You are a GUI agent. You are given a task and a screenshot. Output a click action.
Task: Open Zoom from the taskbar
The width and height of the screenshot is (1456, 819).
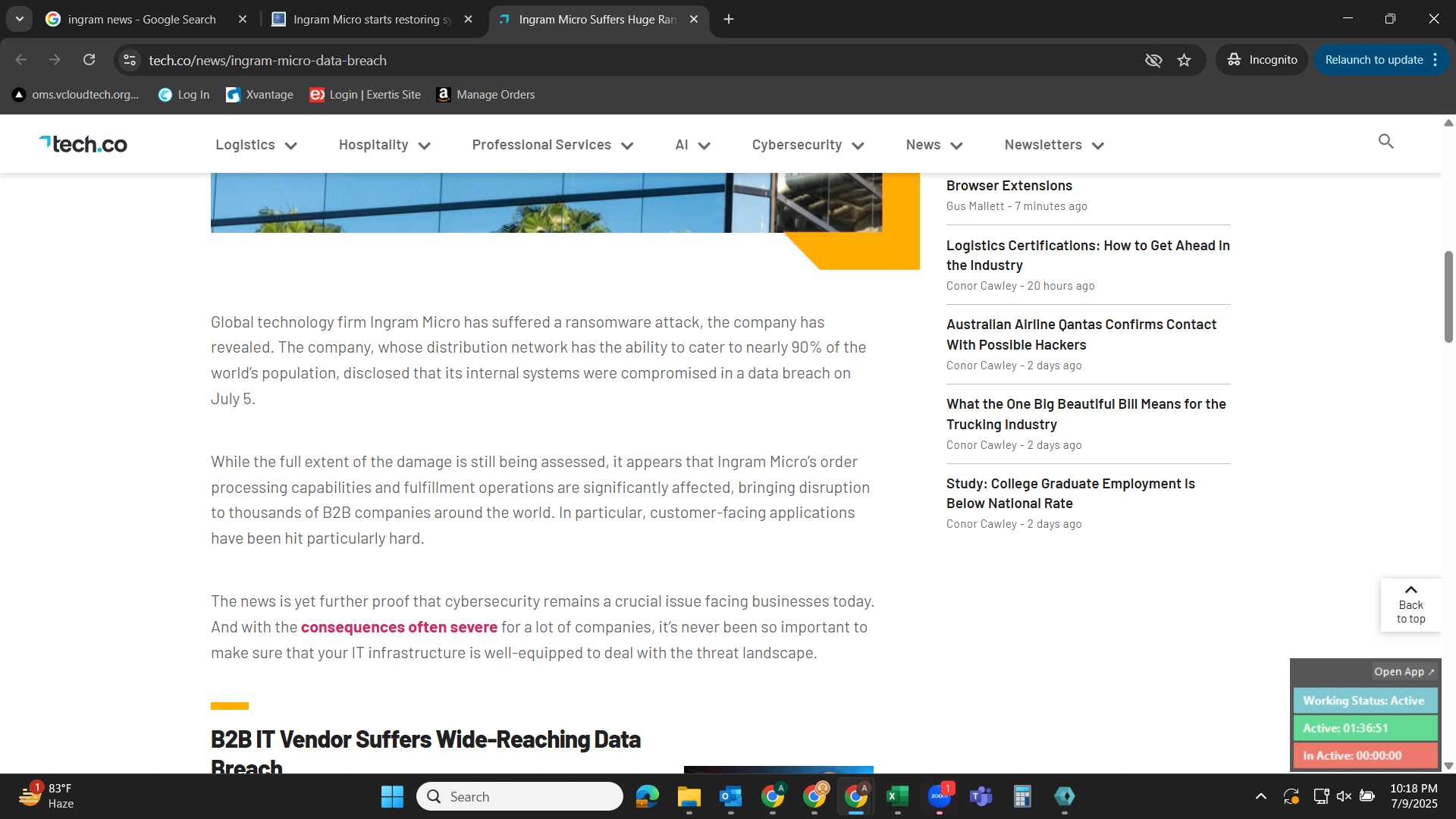point(939,796)
